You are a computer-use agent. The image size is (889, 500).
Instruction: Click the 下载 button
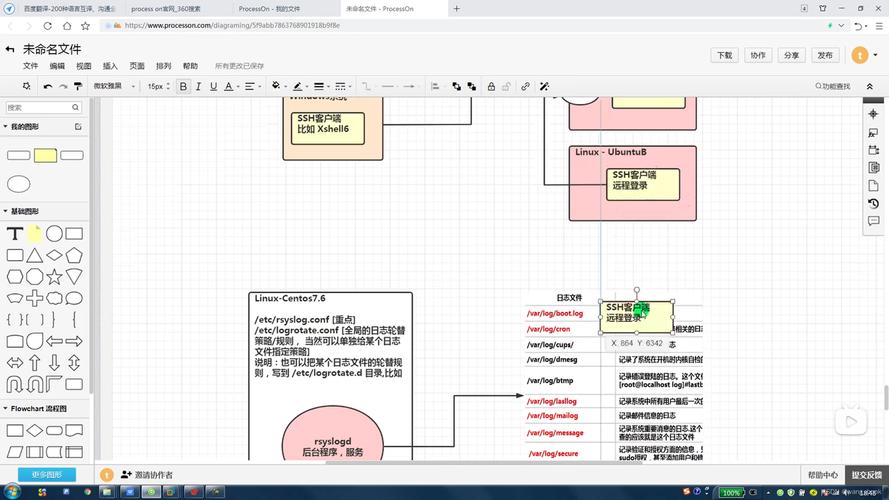(725, 55)
